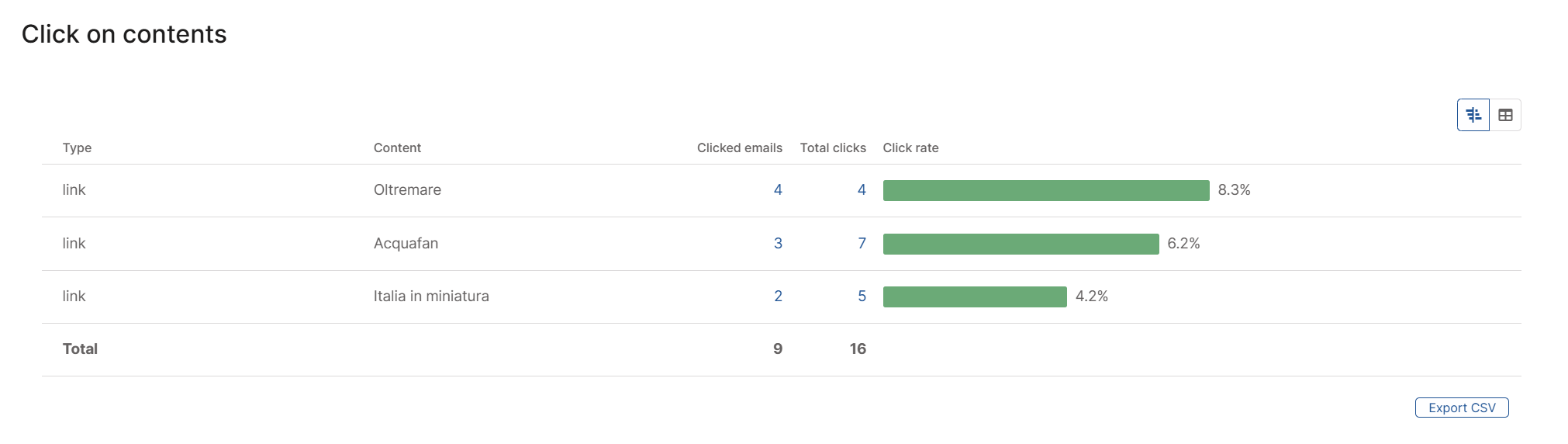Open clicked emails count 3 for Acquafan

[778, 243]
